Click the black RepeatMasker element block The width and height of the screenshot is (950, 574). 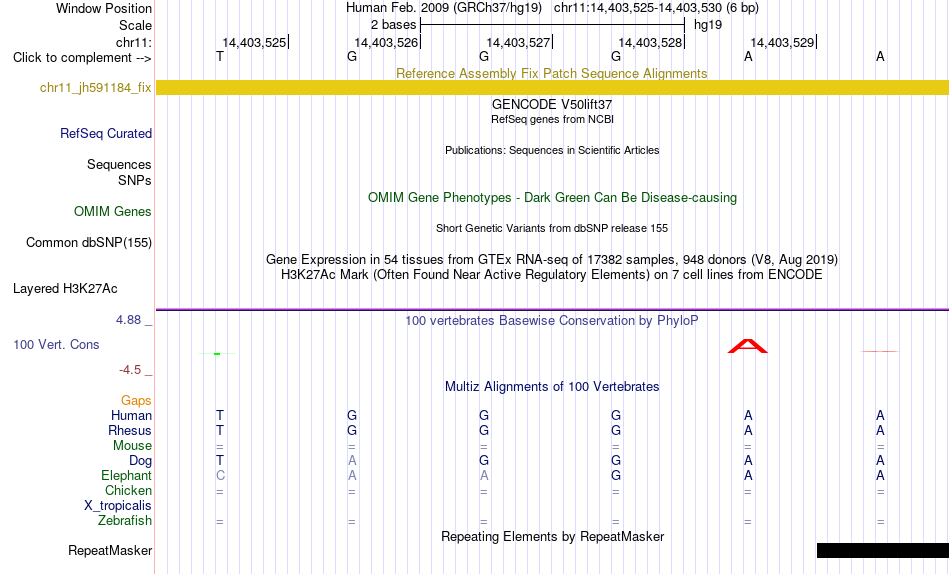883,550
